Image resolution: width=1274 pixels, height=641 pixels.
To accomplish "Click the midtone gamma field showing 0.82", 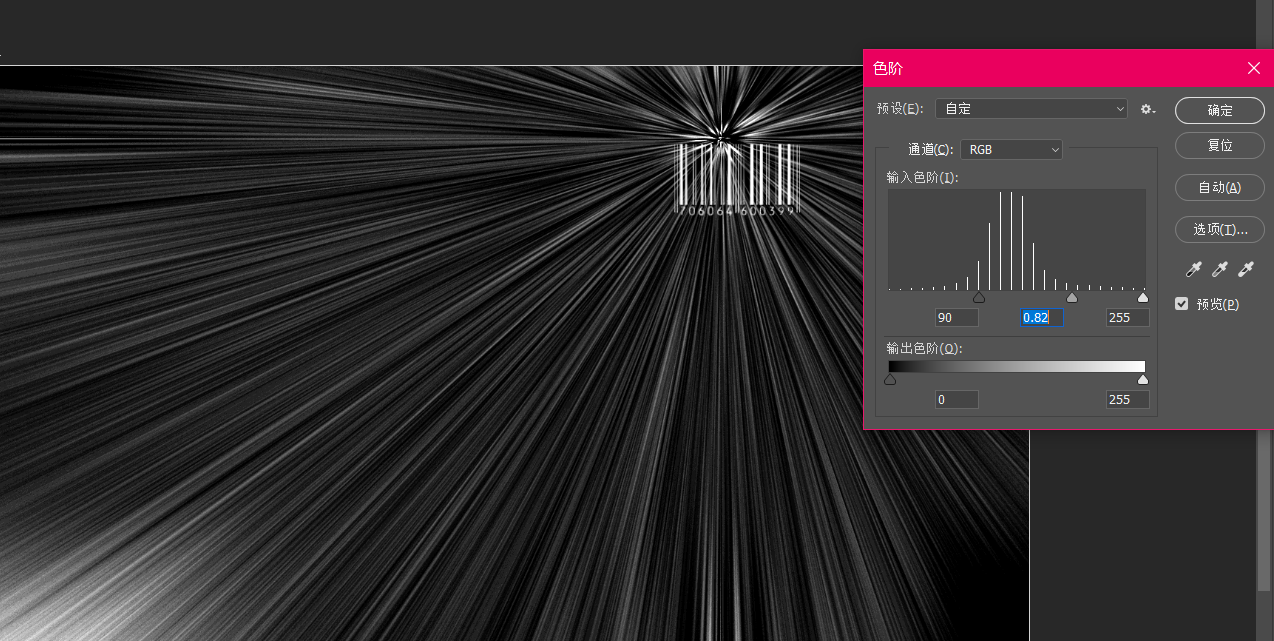I will [1041, 318].
